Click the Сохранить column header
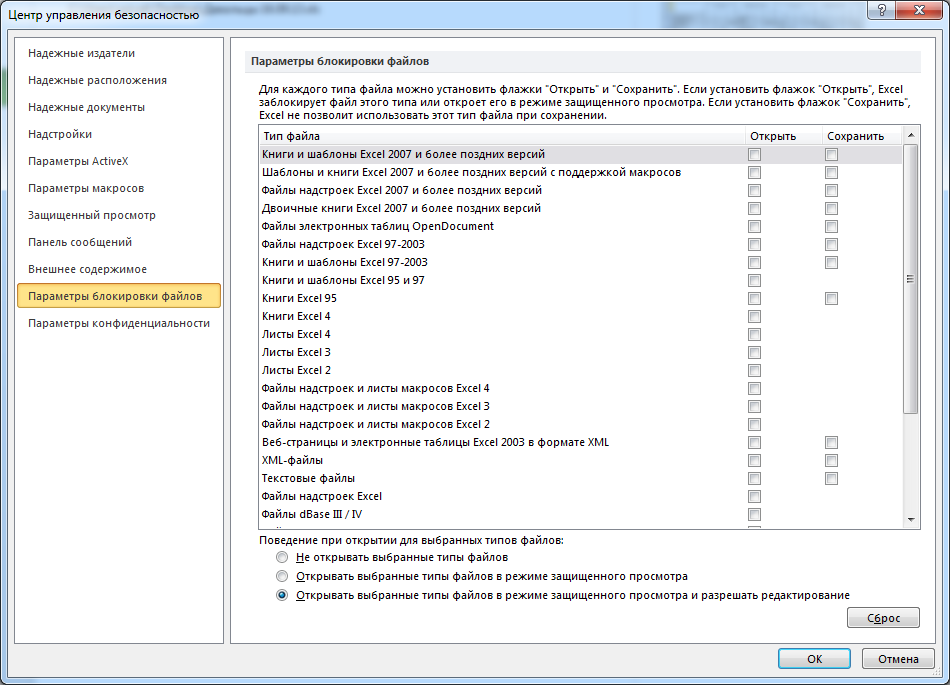 point(862,136)
